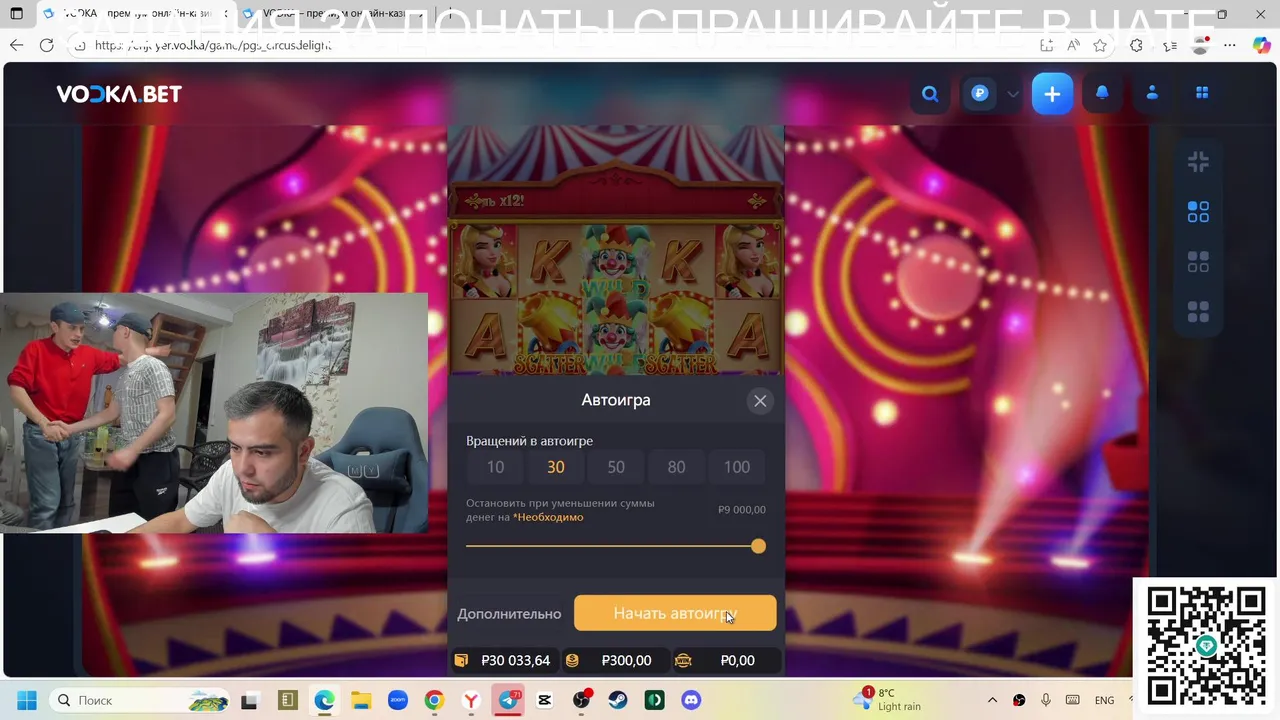Expand the currency dropdown arrow

(1013, 94)
